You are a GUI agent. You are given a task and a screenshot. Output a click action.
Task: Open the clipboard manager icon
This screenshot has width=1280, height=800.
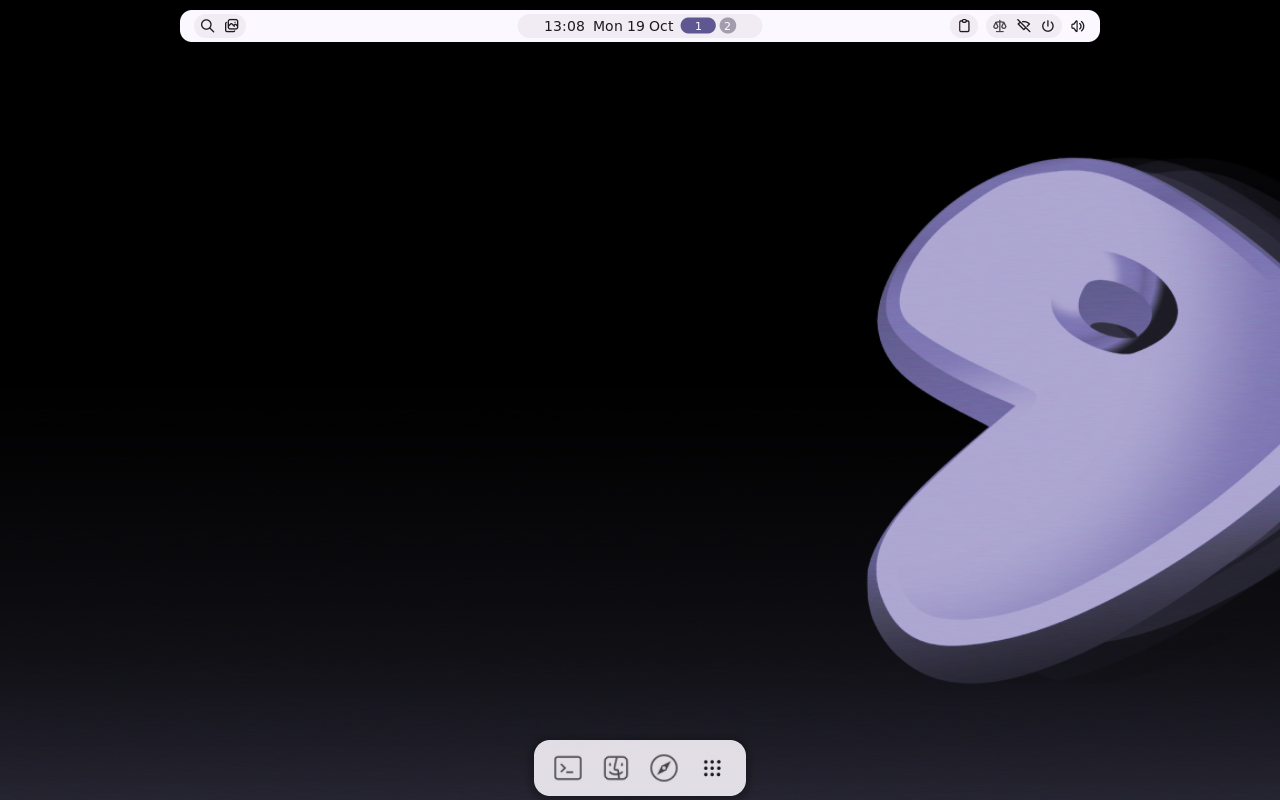pyautogui.click(x=964, y=26)
